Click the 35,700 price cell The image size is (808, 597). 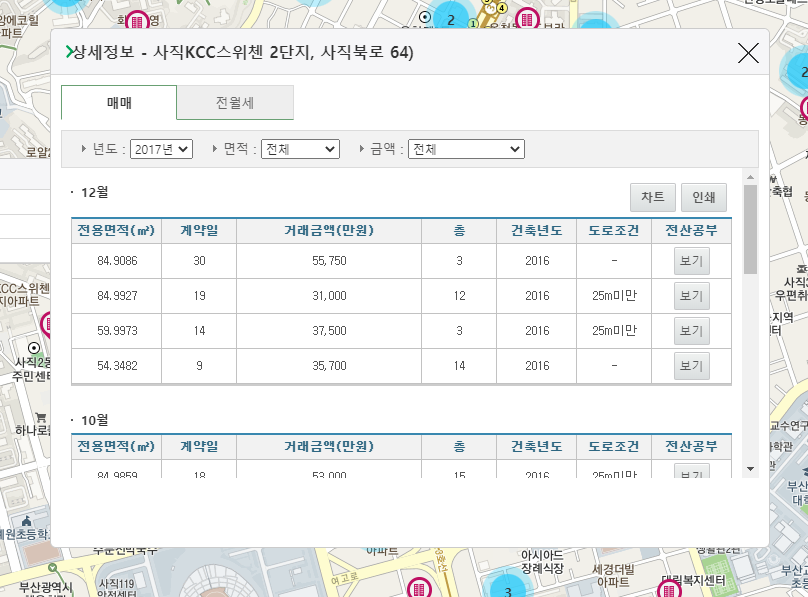(x=329, y=366)
